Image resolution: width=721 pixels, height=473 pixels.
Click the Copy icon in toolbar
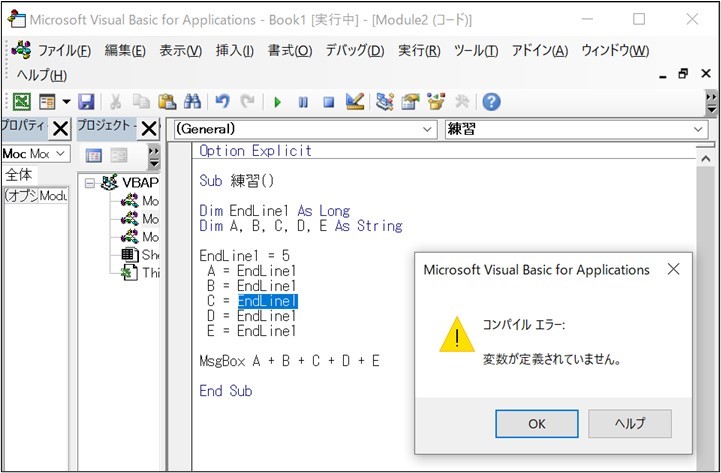click(141, 102)
